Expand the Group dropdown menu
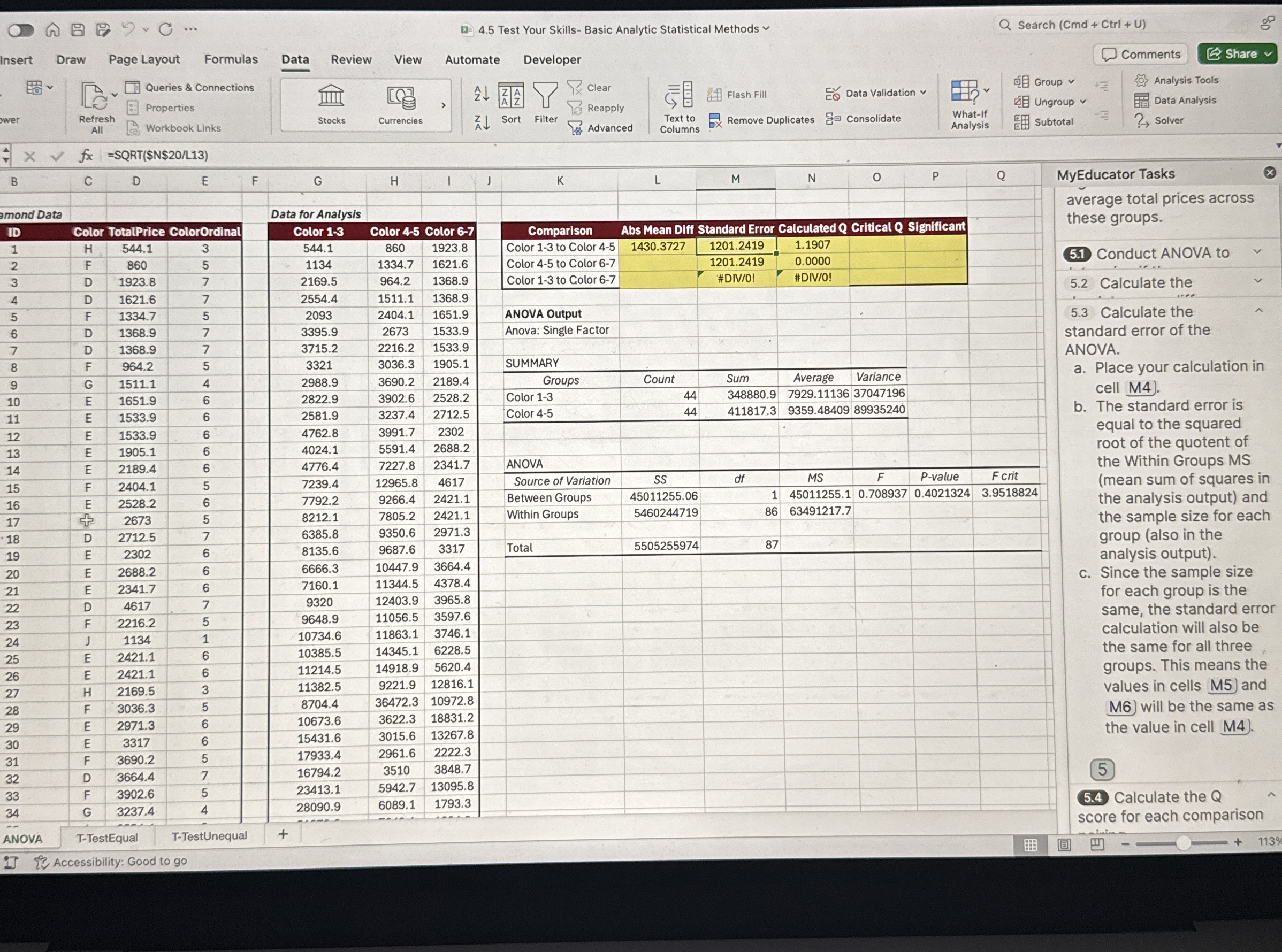 coord(1072,81)
